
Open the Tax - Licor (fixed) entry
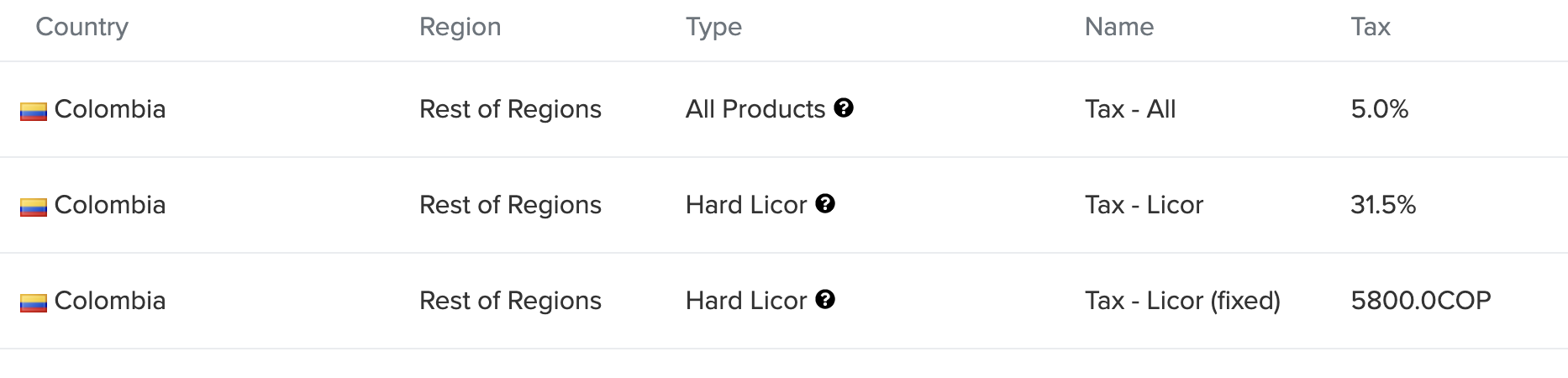click(1181, 301)
